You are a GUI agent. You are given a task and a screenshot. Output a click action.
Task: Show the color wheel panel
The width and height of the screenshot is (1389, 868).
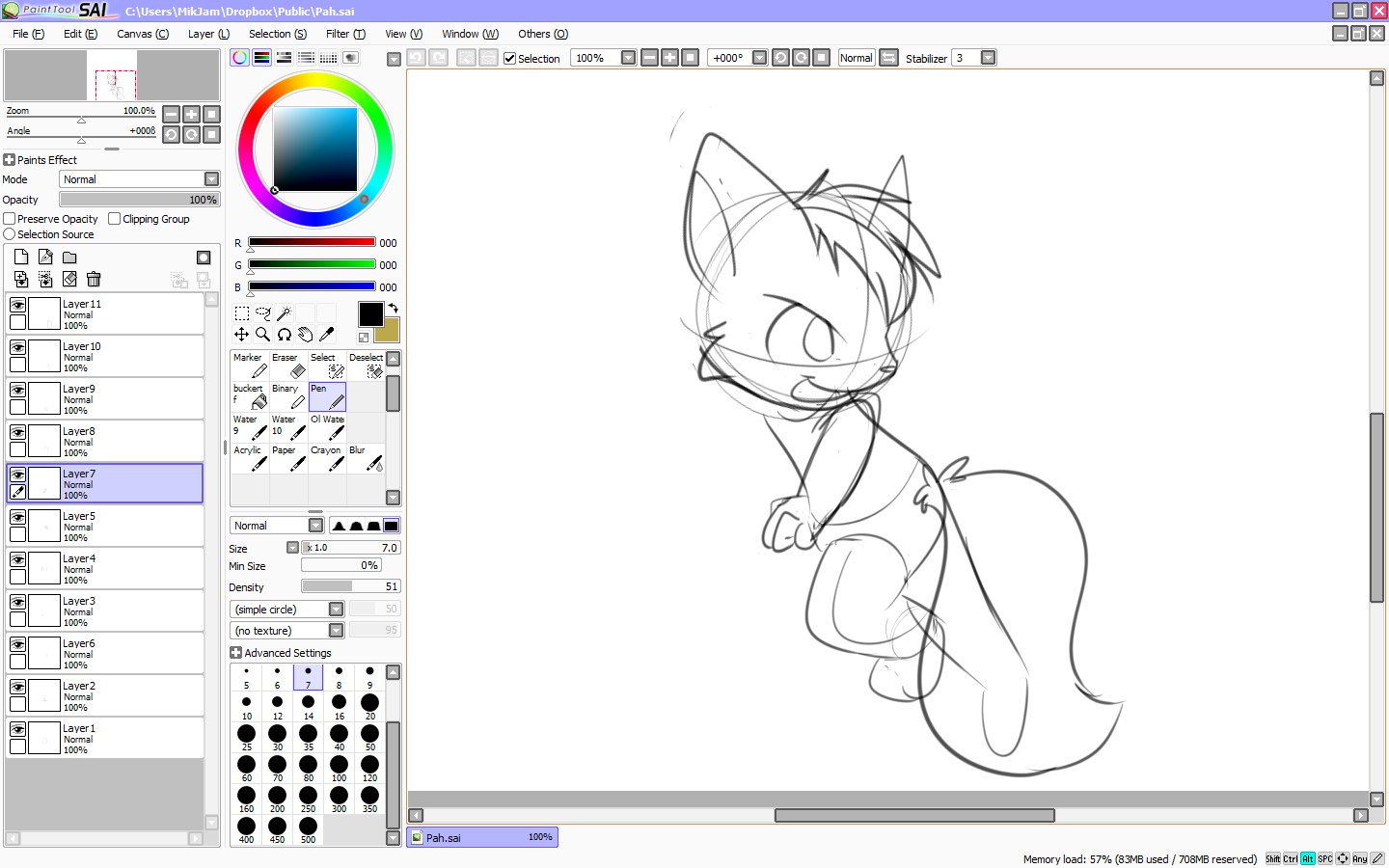tap(240, 58)
